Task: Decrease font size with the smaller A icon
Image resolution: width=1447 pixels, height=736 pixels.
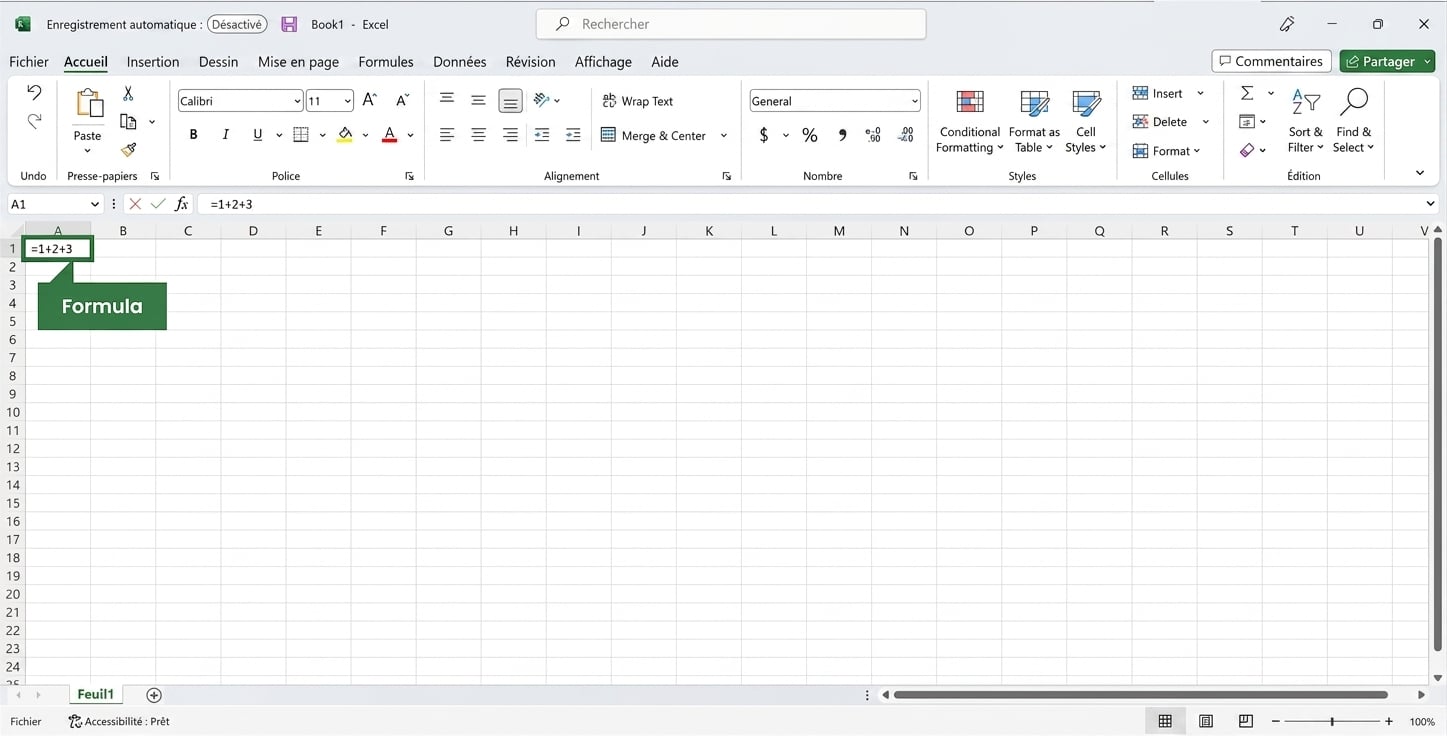Action: [403, 100]
